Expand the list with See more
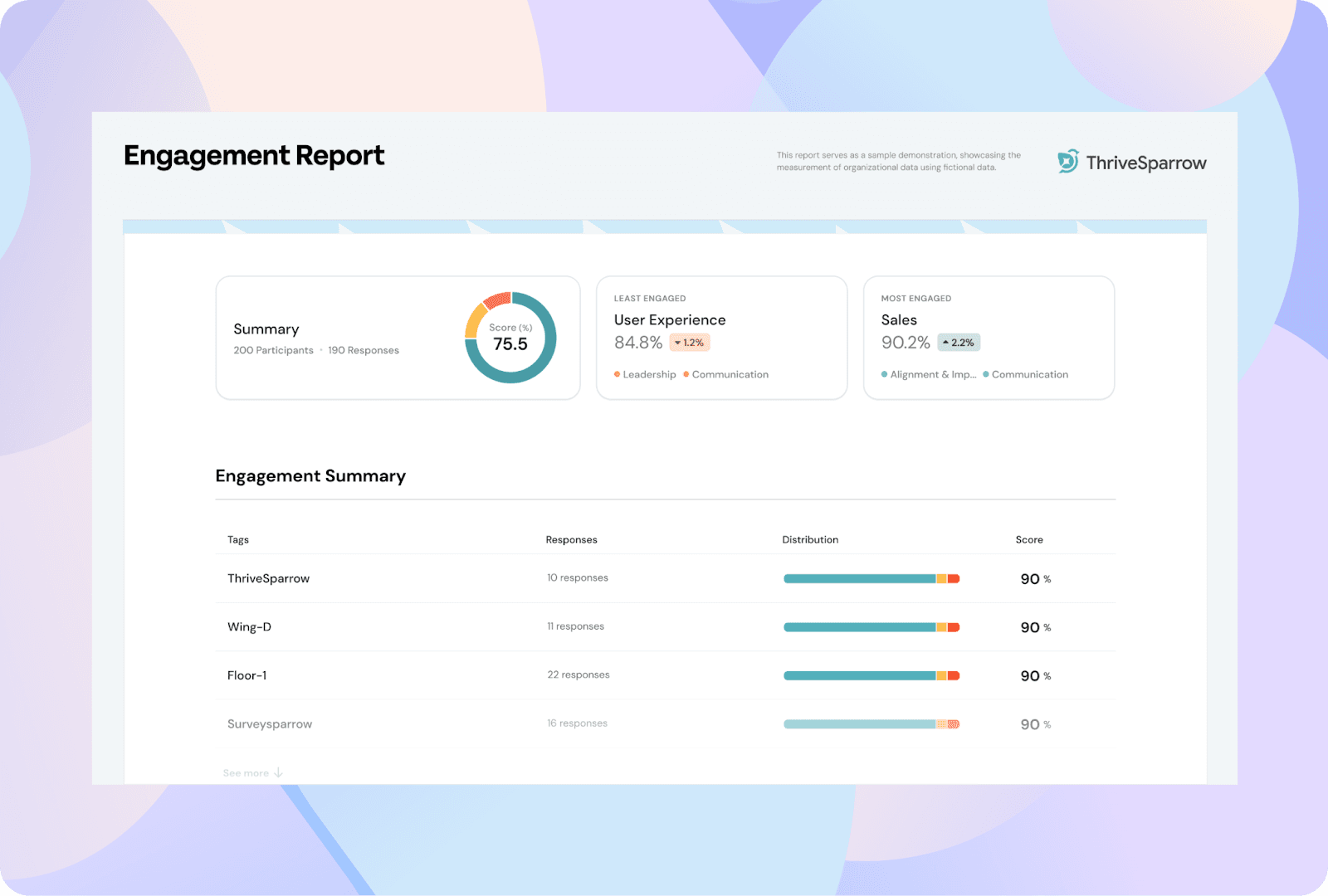Image resolution: width=1328 pixels, height=896 pixels. point(246,773)
